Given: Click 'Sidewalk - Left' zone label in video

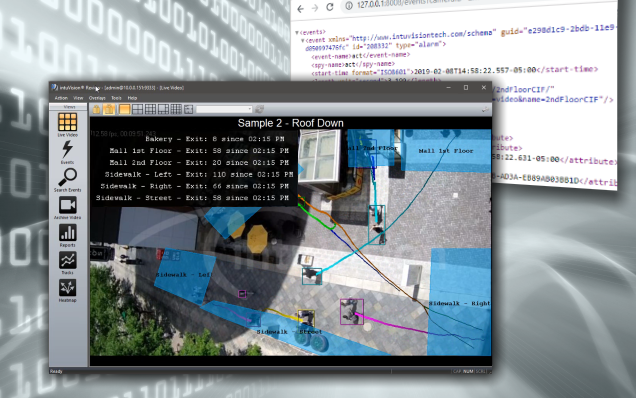Looking at the screenshot, I should pos(184,275).
